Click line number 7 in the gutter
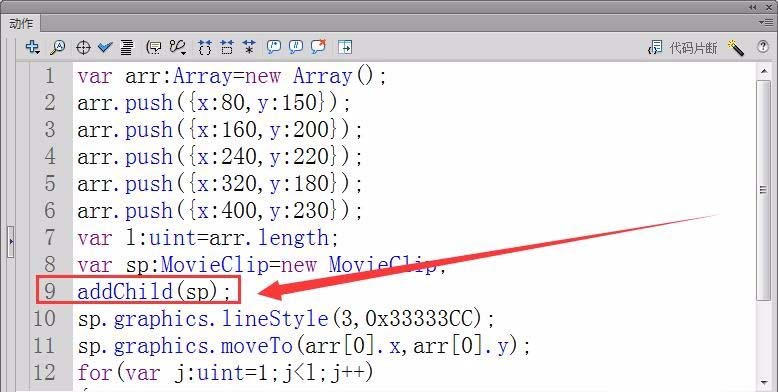 [x=50, y=238]
